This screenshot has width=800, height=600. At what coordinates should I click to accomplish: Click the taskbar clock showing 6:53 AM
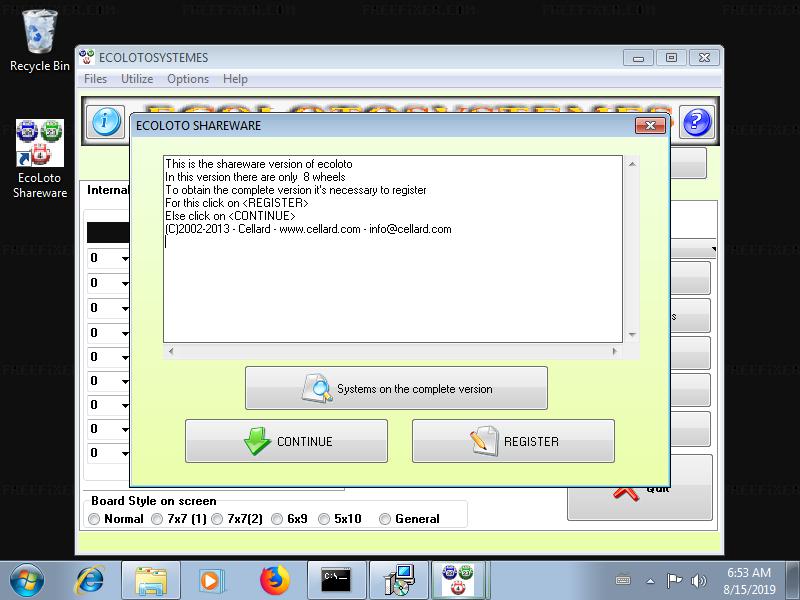coord(749,581)
